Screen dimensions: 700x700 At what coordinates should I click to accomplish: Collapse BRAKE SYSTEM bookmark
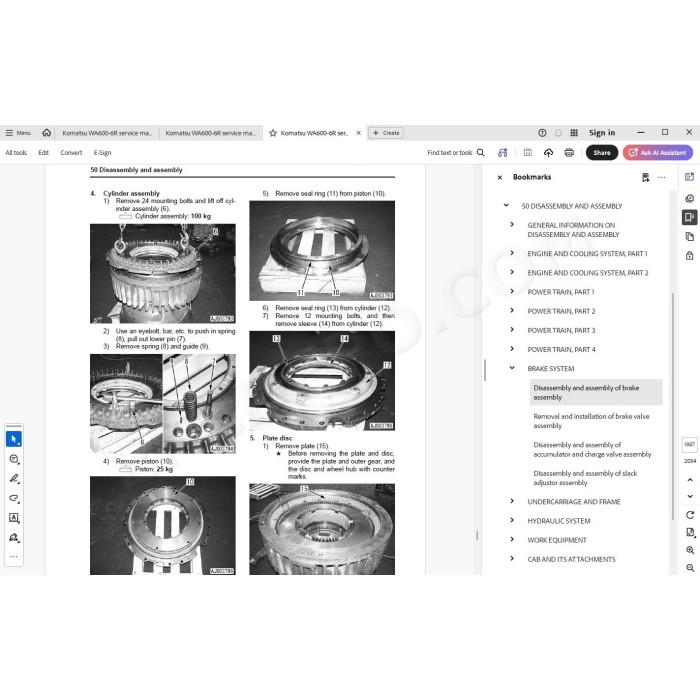point(512,368)
